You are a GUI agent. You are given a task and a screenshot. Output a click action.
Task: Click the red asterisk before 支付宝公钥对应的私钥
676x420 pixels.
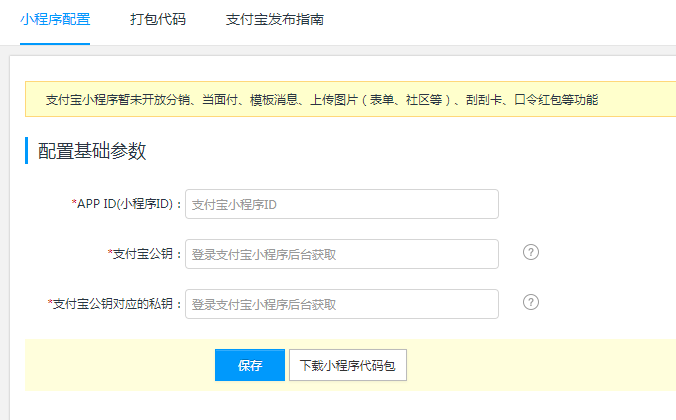(50, 304)
